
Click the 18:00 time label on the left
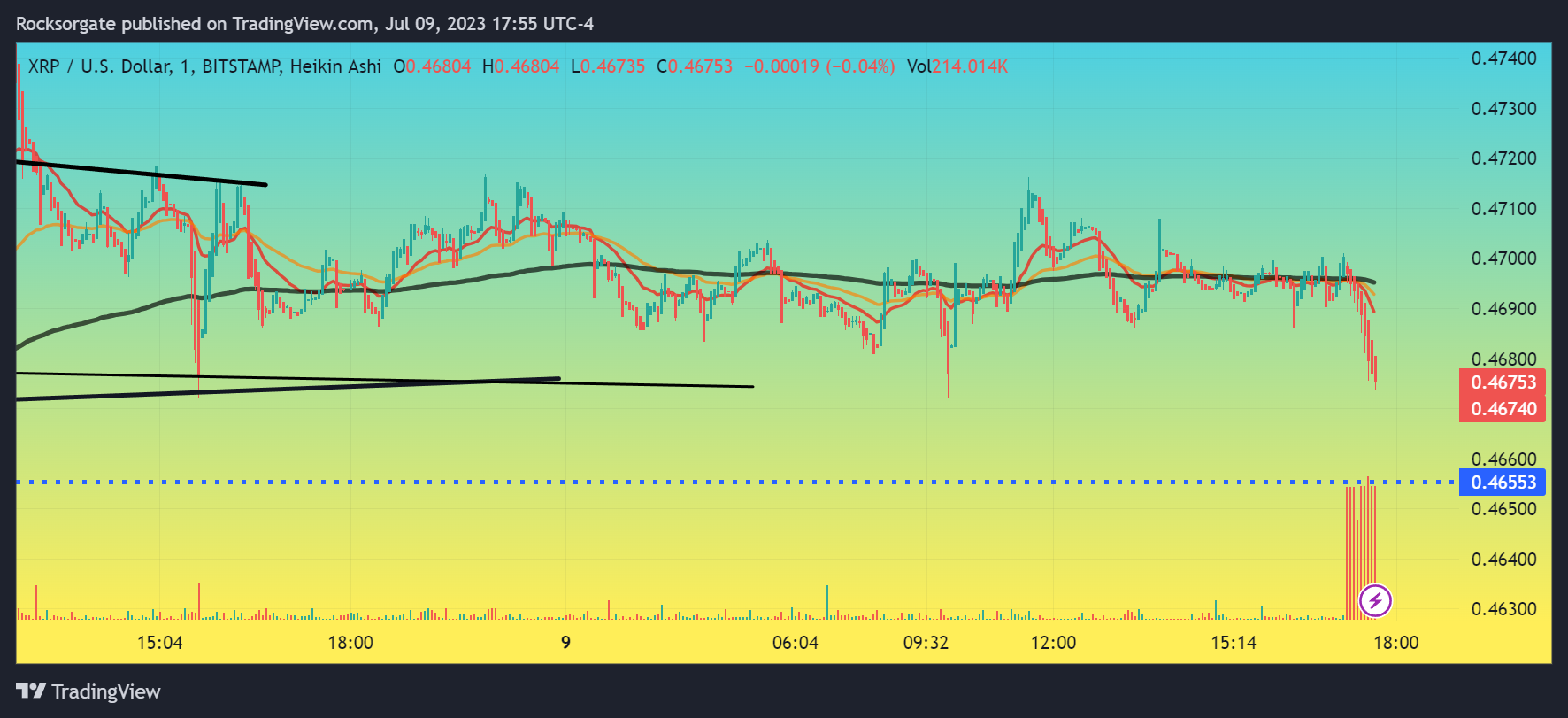350,643
